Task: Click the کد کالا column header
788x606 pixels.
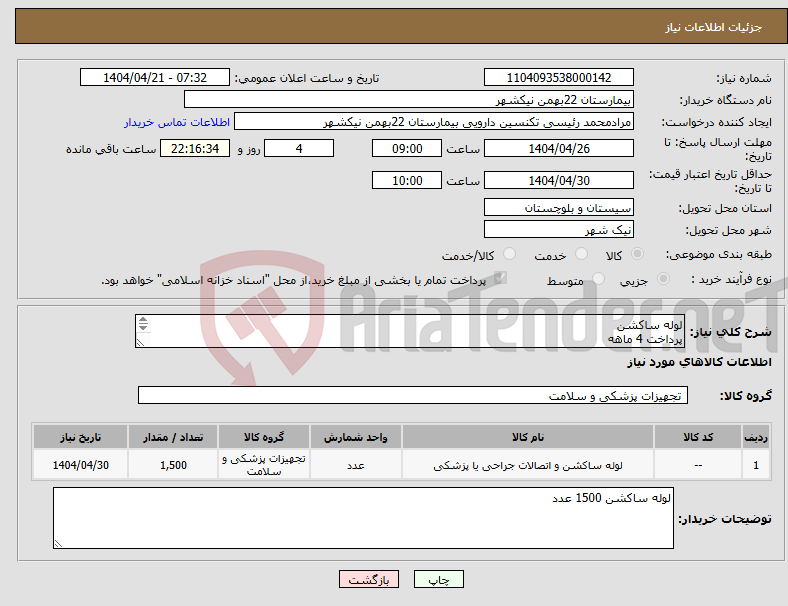Action: (698, 437)
